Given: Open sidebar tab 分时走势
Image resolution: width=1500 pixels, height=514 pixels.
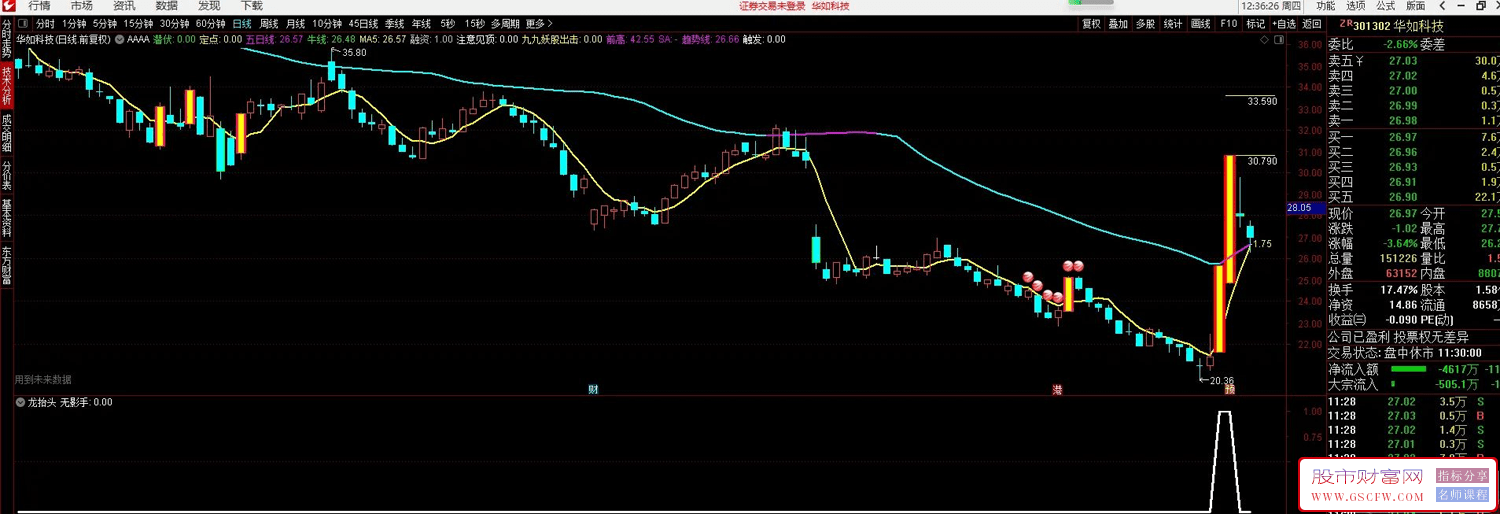Looking at the screenshot, I should pyautogui.click(x=7, y=41).
